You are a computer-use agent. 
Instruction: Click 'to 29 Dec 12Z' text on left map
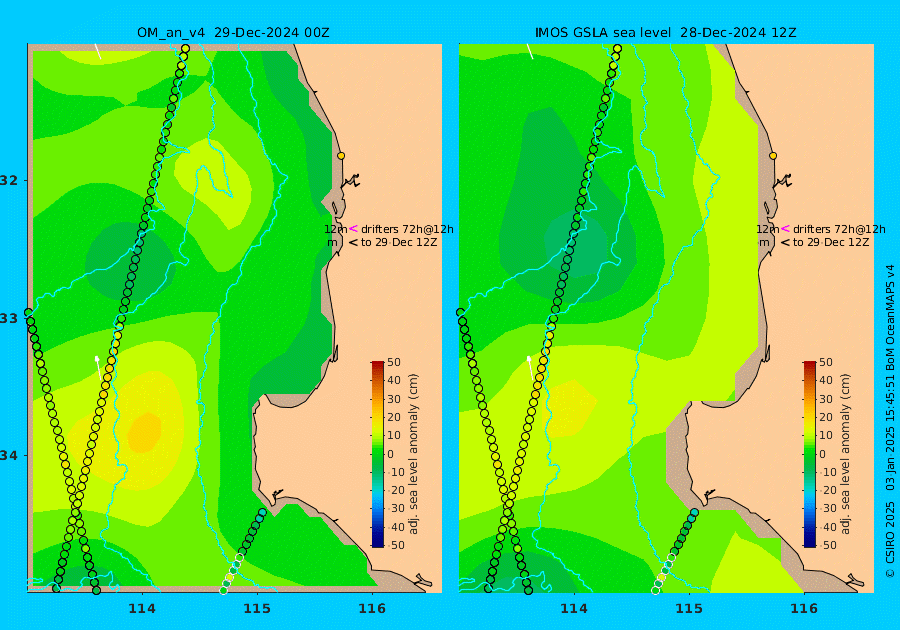pyautogui.click(x=399, y=242)
